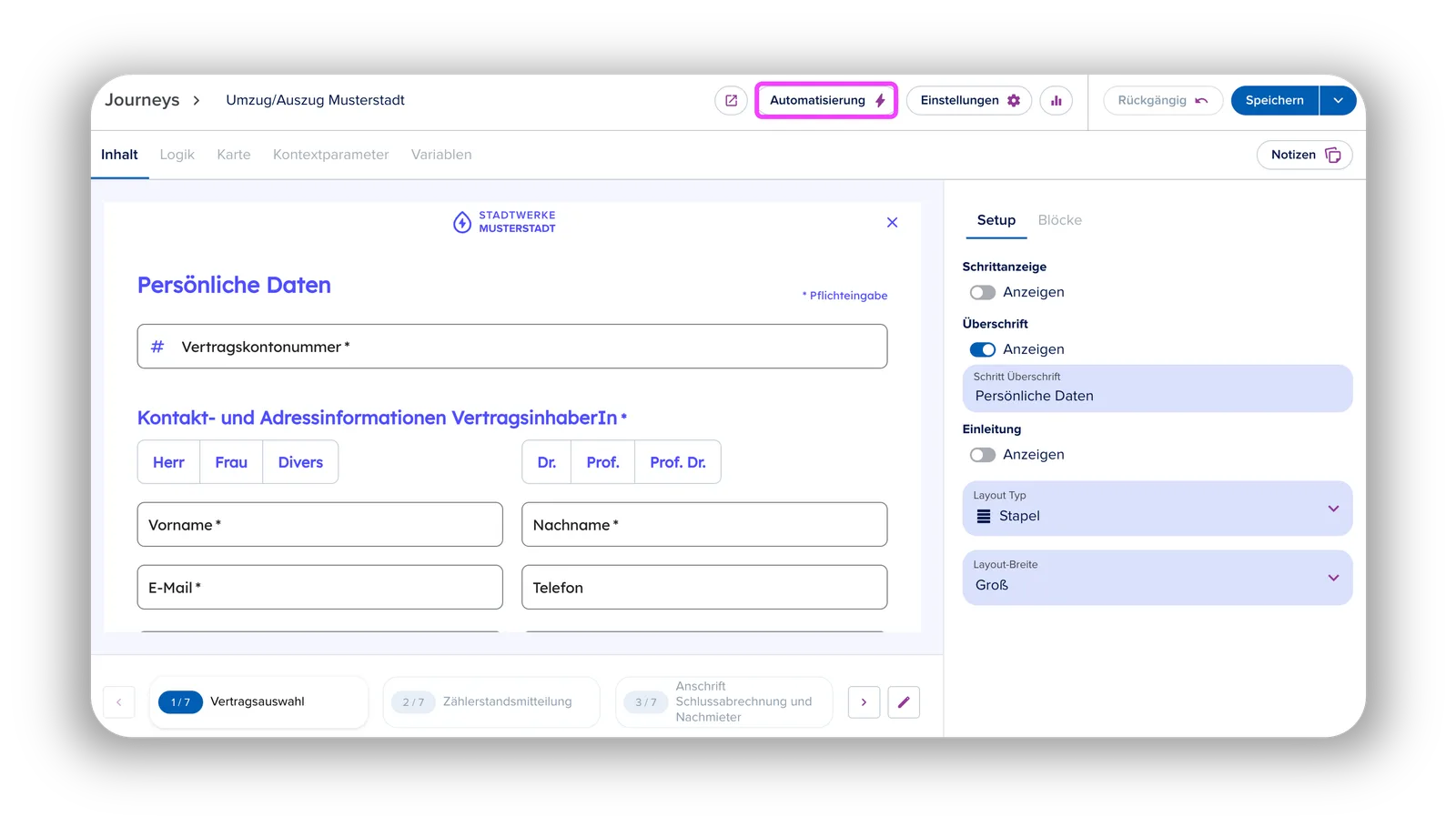Open the journey in external preview icon
1456x827 pixels.
(731, 100)
